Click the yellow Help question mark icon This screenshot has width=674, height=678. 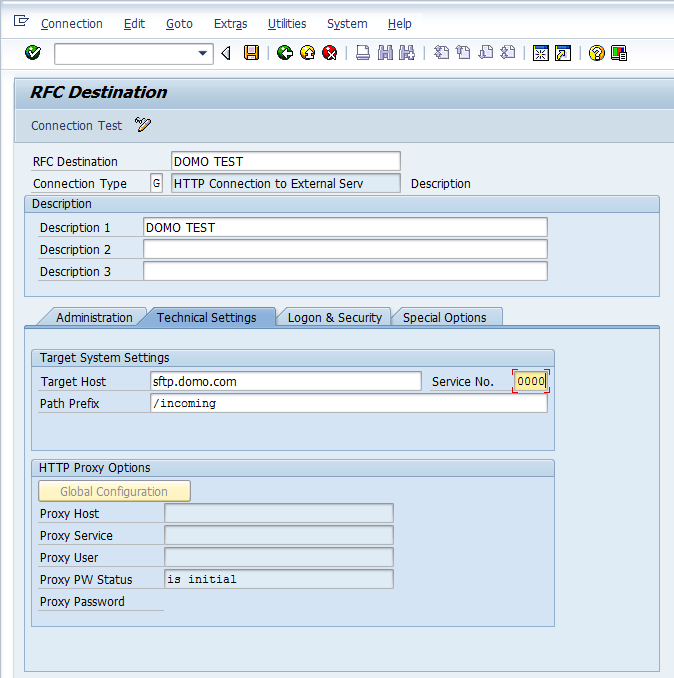click(597, 53)
